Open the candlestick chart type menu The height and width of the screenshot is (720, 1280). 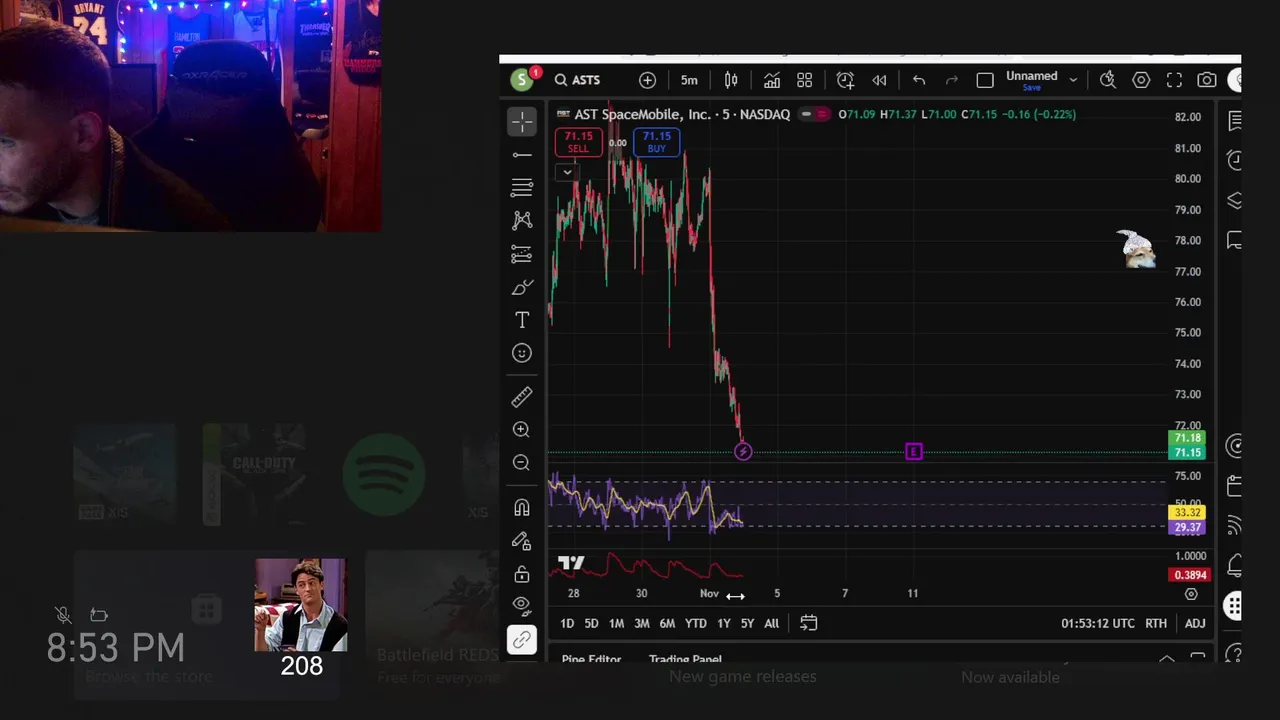coord(731,80)
